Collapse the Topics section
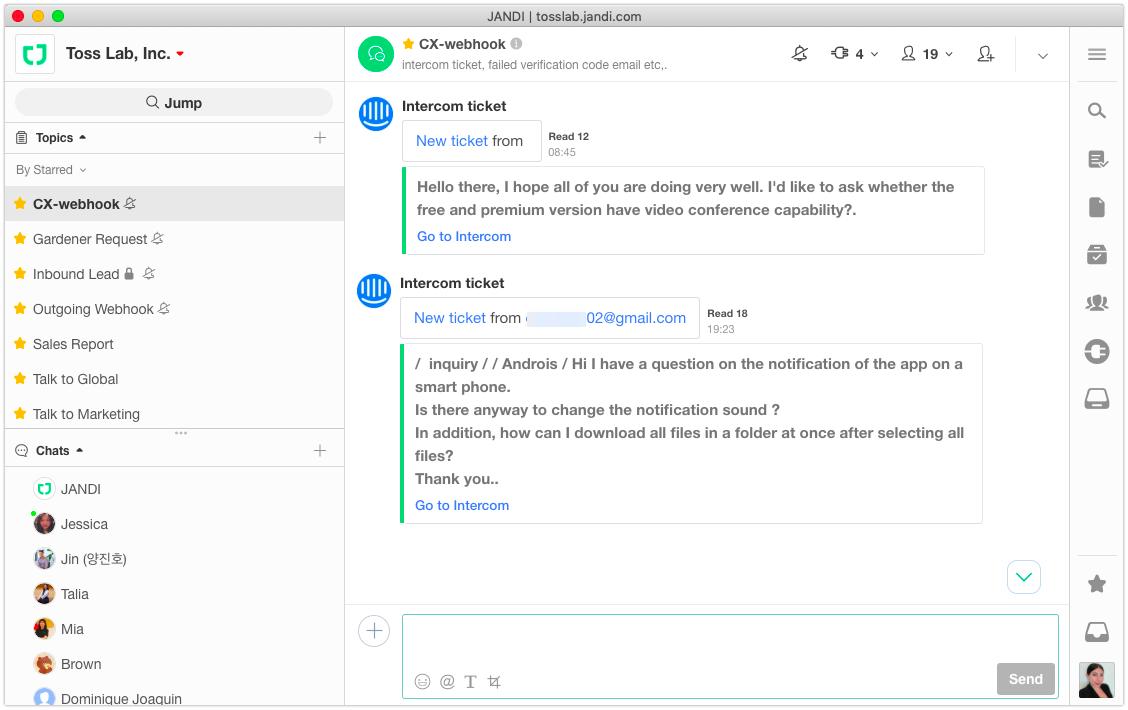The width and height of the screenshot is (1128, 710). 60,137
